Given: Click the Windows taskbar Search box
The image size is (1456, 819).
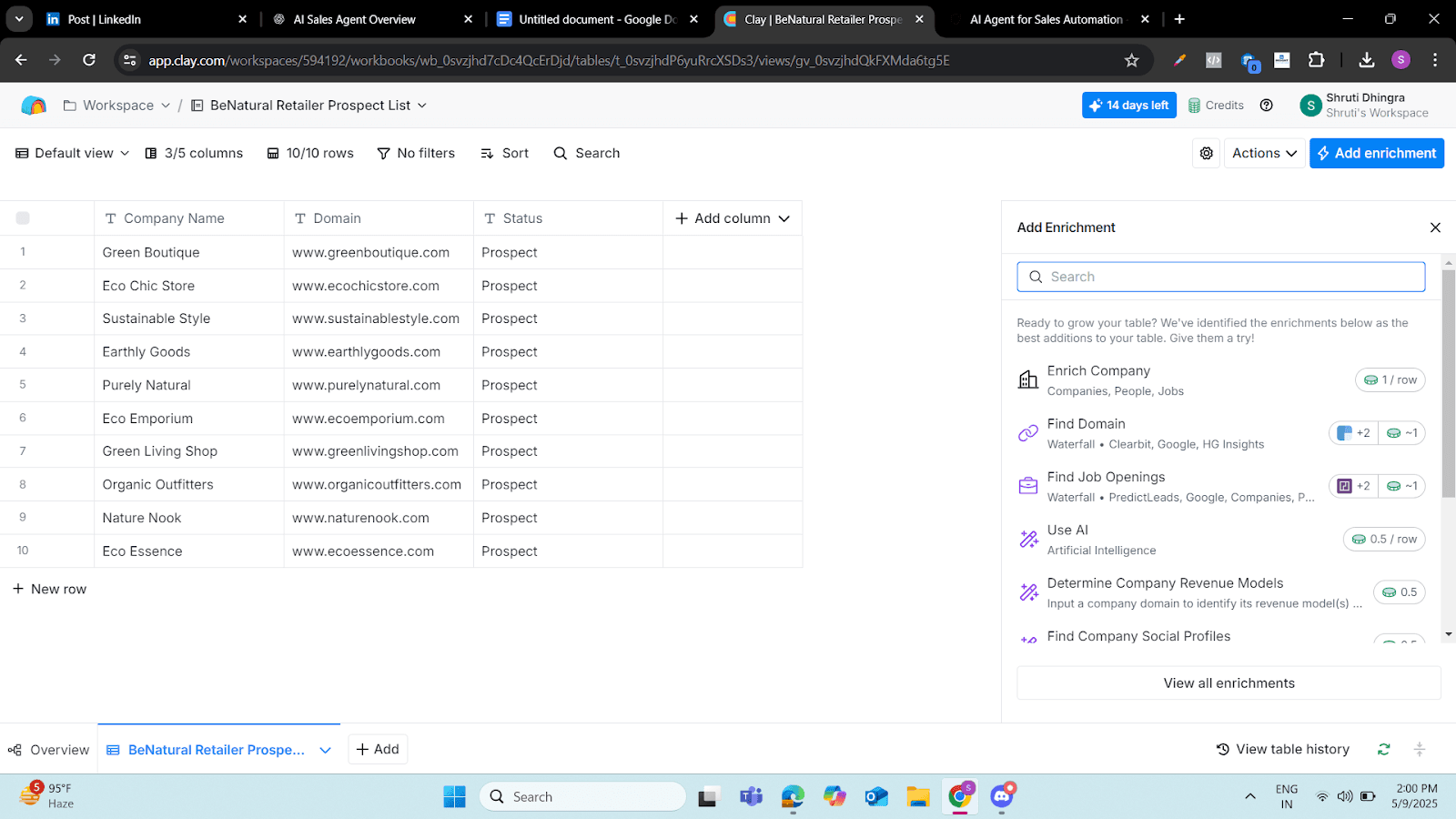Looking at the screenshot, I should coord(582,797).
